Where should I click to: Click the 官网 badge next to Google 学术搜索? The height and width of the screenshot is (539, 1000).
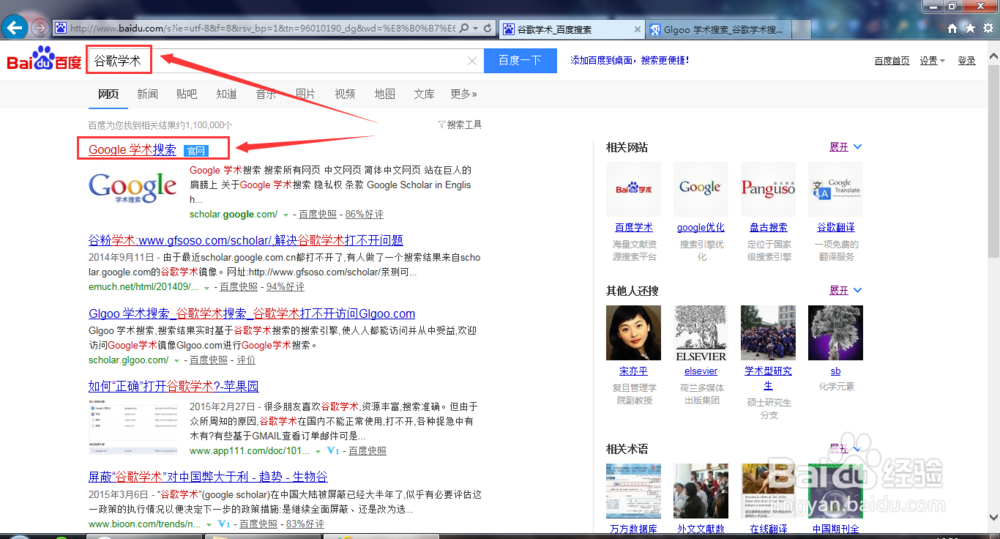tap(196, 151)
